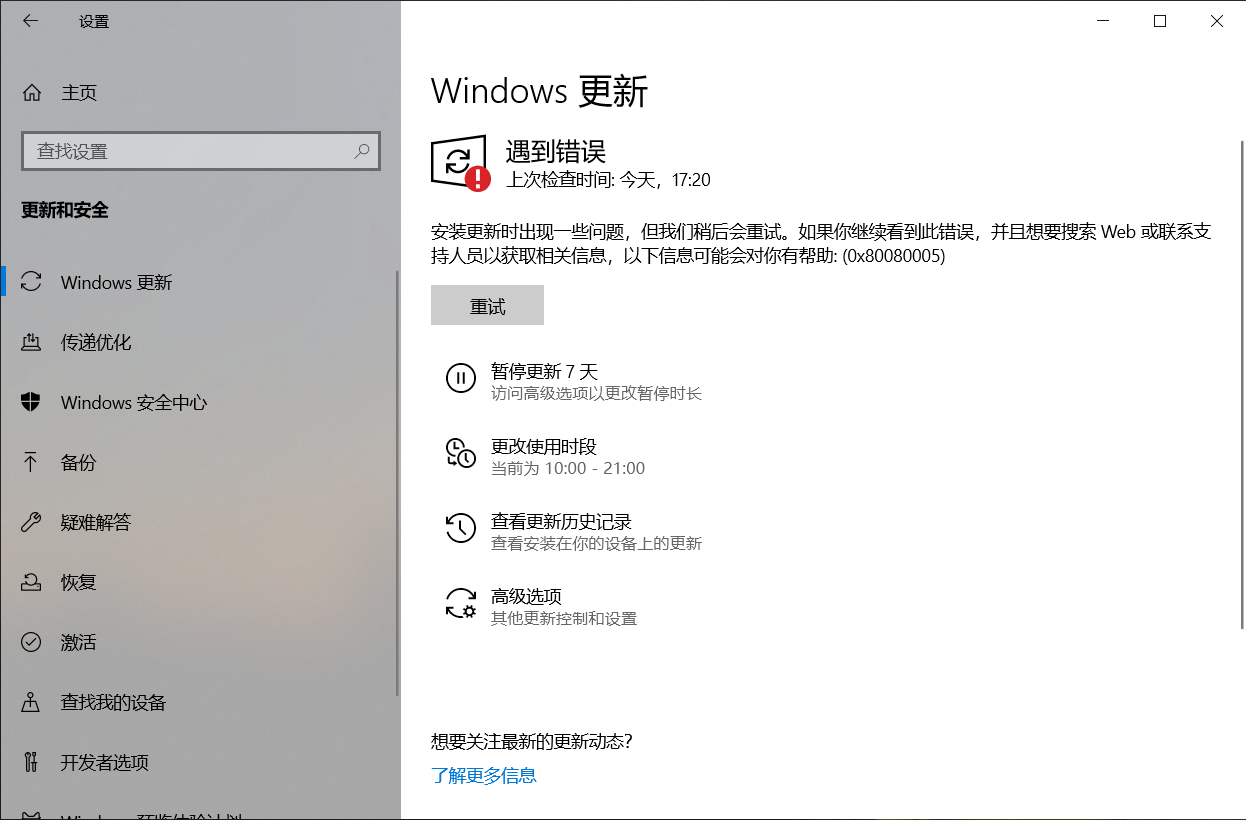The width and height of the screenshot is (1246, 820).
Task: Open 恢复 settings page
Action: coord(200,582)
